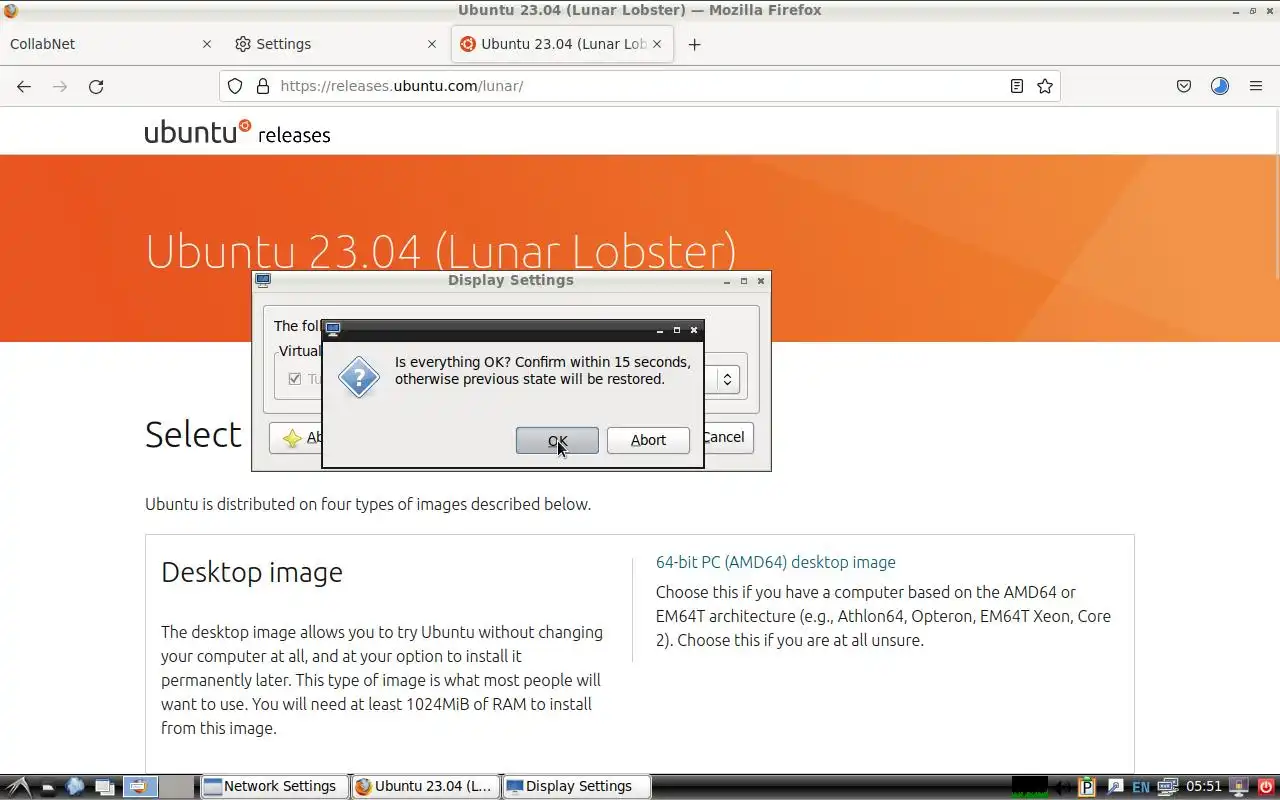
Task: Click Cancel in the Display Settings window
Action: coord(728,437)
